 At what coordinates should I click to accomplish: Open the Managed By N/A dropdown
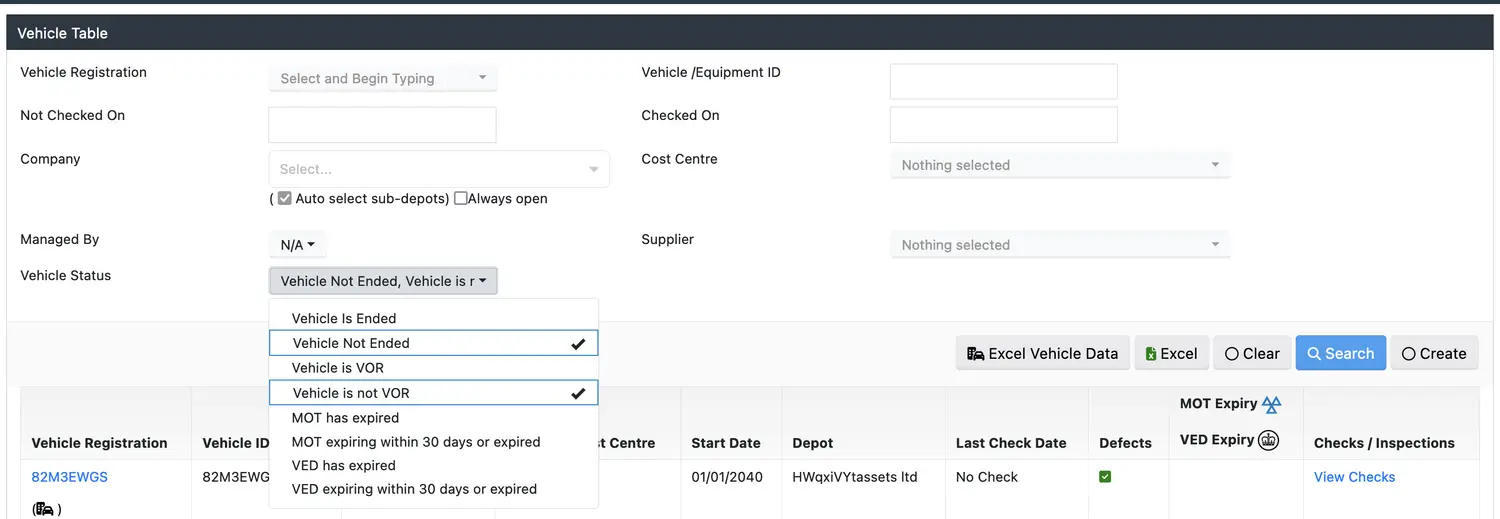click(297, 245)
